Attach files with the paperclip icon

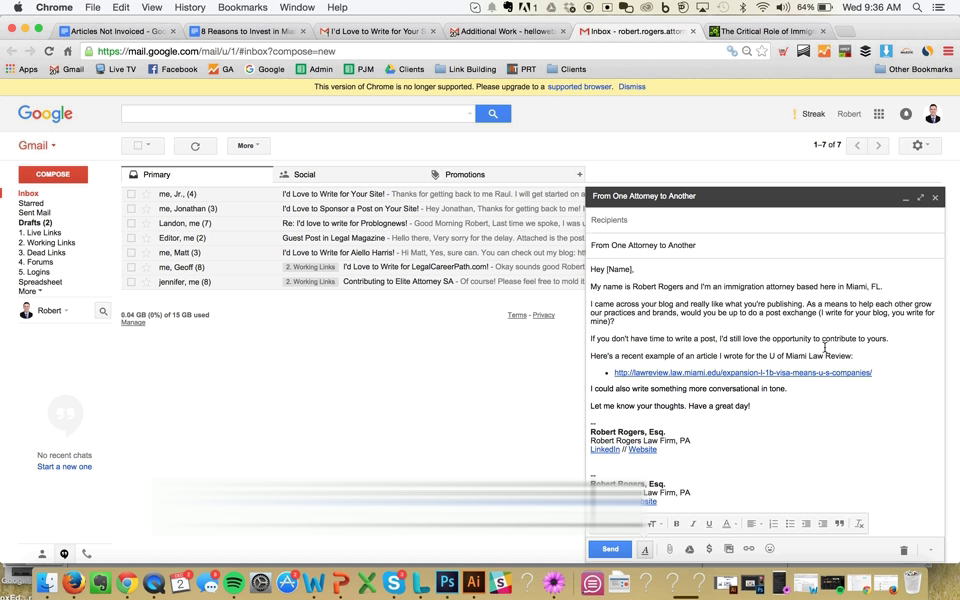click(670, 549)
